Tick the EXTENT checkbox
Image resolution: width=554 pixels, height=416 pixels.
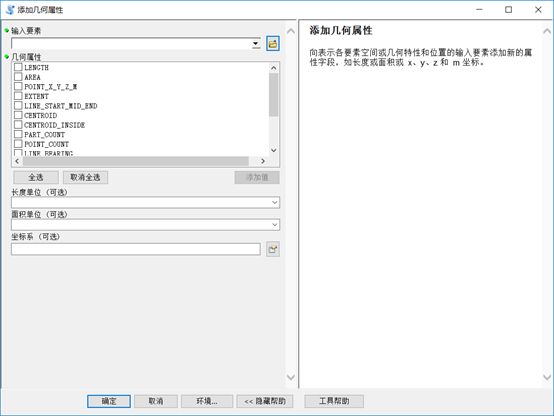[x=18, y=96]
